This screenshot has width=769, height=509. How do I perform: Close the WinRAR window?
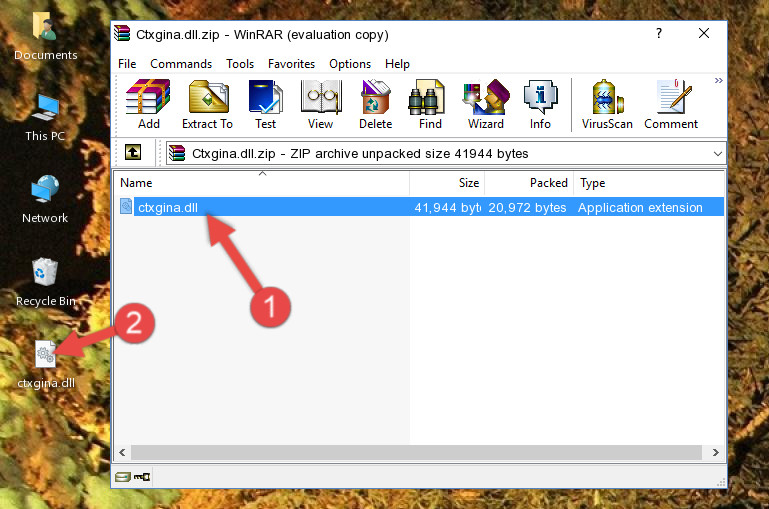[704, 33]
